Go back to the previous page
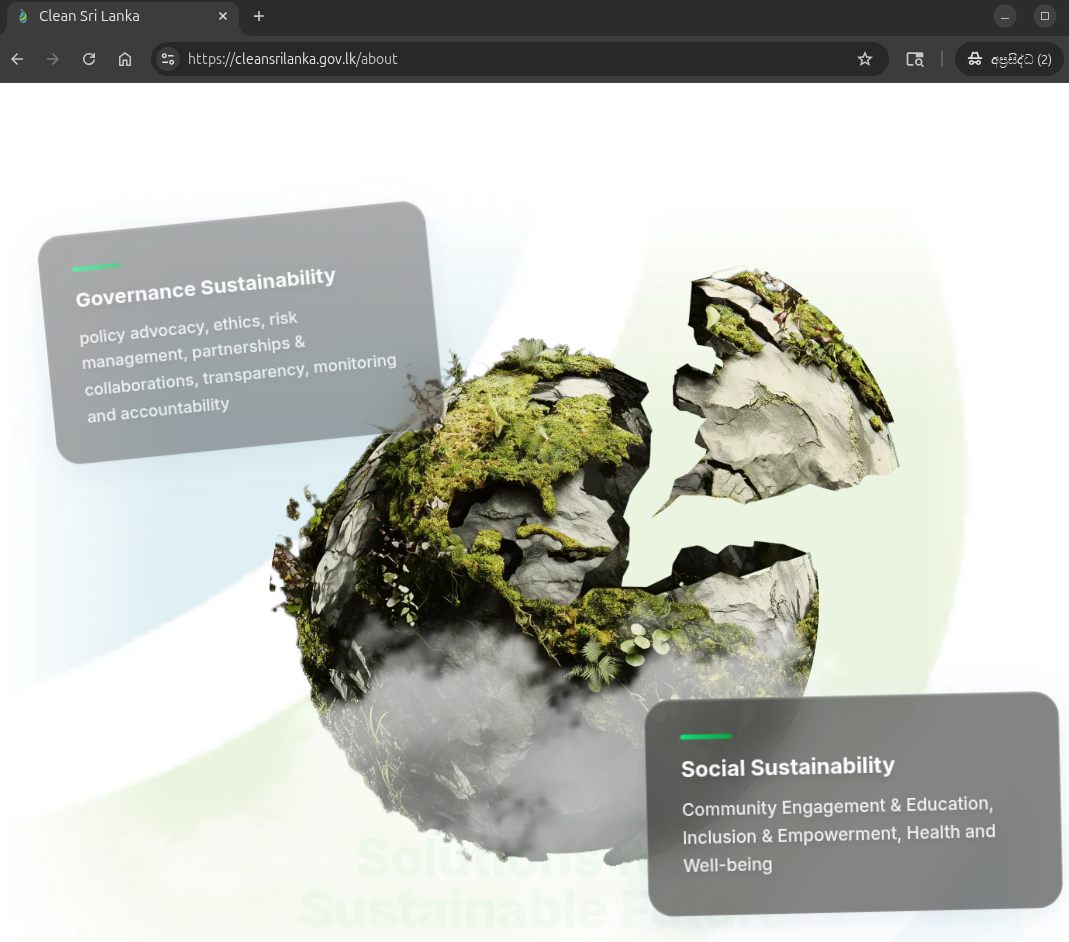The image size is (1069, 942). click(x=17, y=59)
